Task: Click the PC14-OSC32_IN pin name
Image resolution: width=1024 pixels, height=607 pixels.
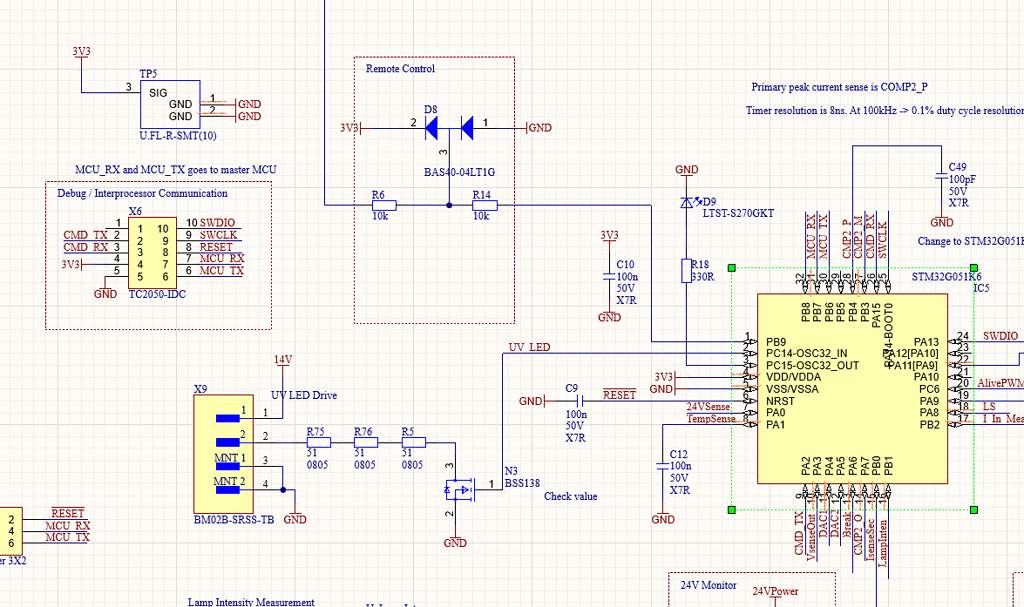Action: coord(807,353)
